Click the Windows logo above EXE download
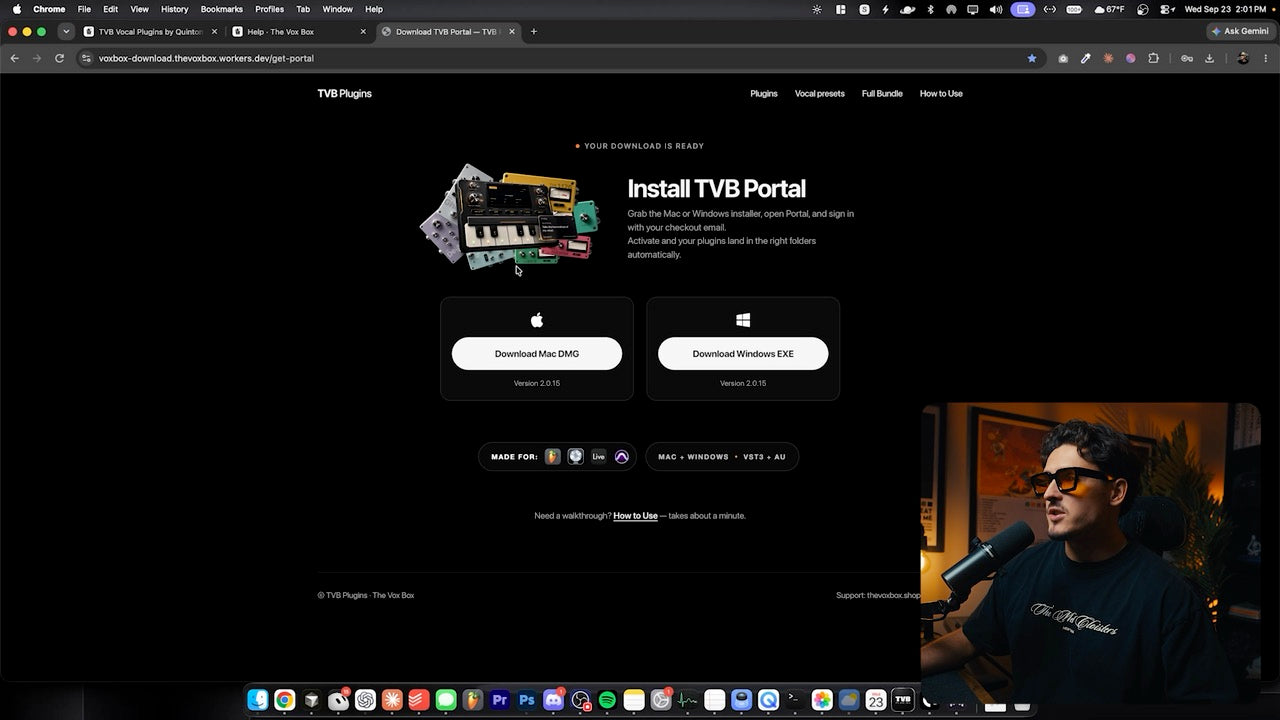 tap(743, 320)
